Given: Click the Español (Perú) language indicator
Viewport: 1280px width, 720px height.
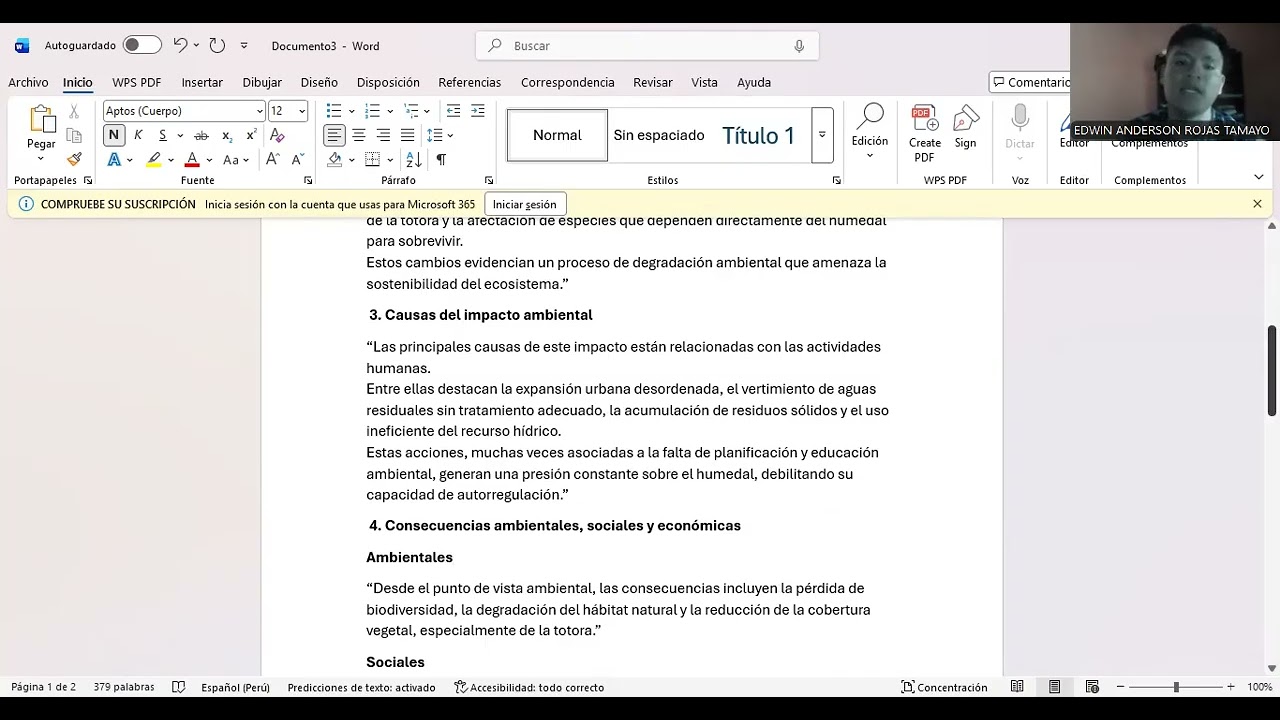Looking at the screenshot, I should tap(235, 687).
